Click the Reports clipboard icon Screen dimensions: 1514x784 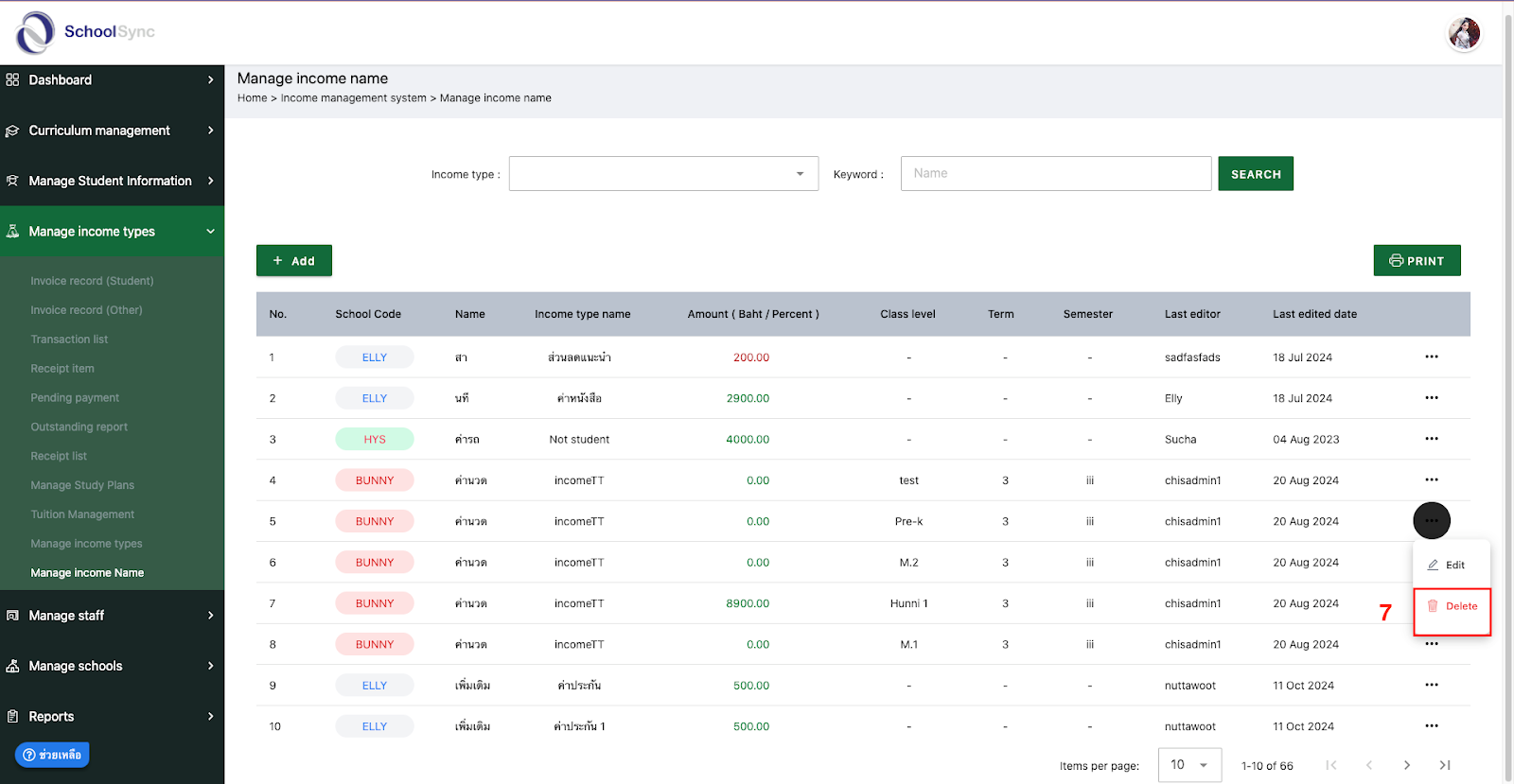[12, 717]
